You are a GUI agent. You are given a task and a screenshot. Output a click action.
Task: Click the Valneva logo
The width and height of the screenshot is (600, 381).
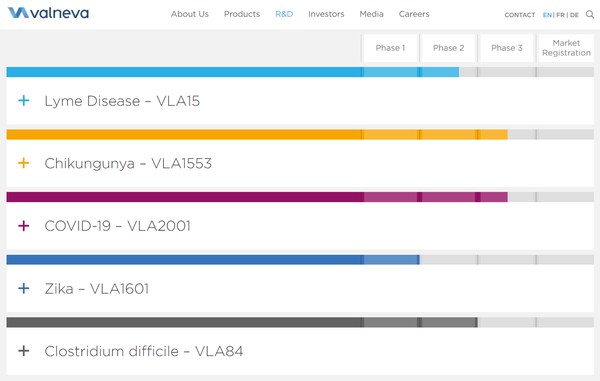pyautogui.click(x=48, y=13)
